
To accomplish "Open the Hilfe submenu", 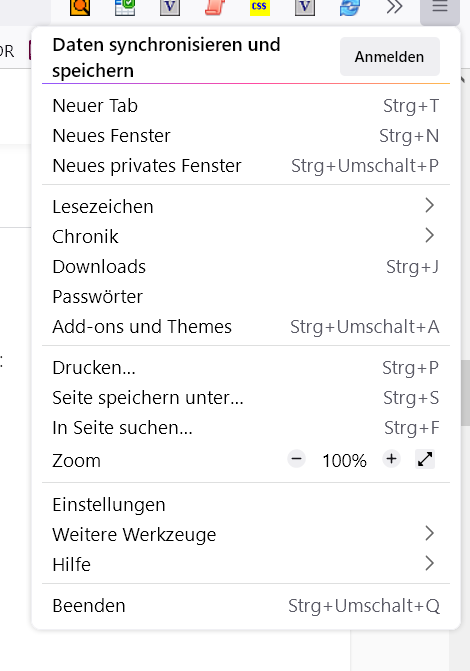I will (246, 564).
